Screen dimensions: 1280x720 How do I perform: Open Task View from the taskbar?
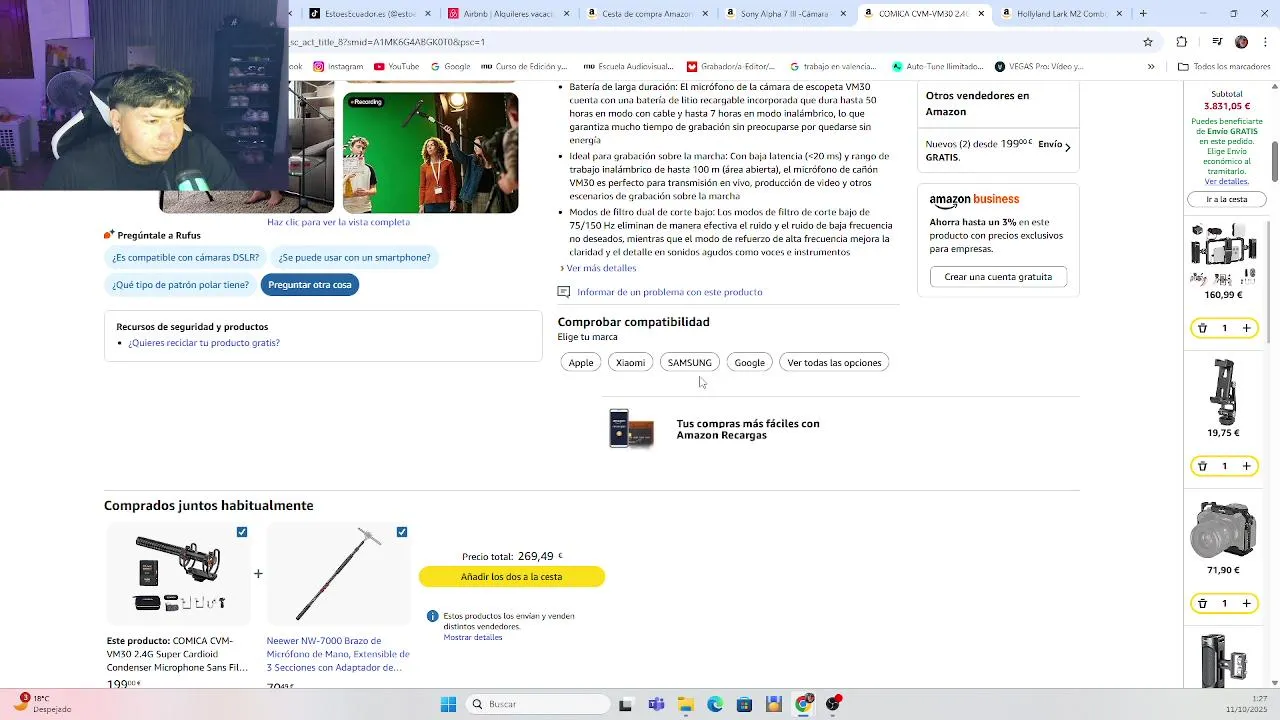coord(625,704)
